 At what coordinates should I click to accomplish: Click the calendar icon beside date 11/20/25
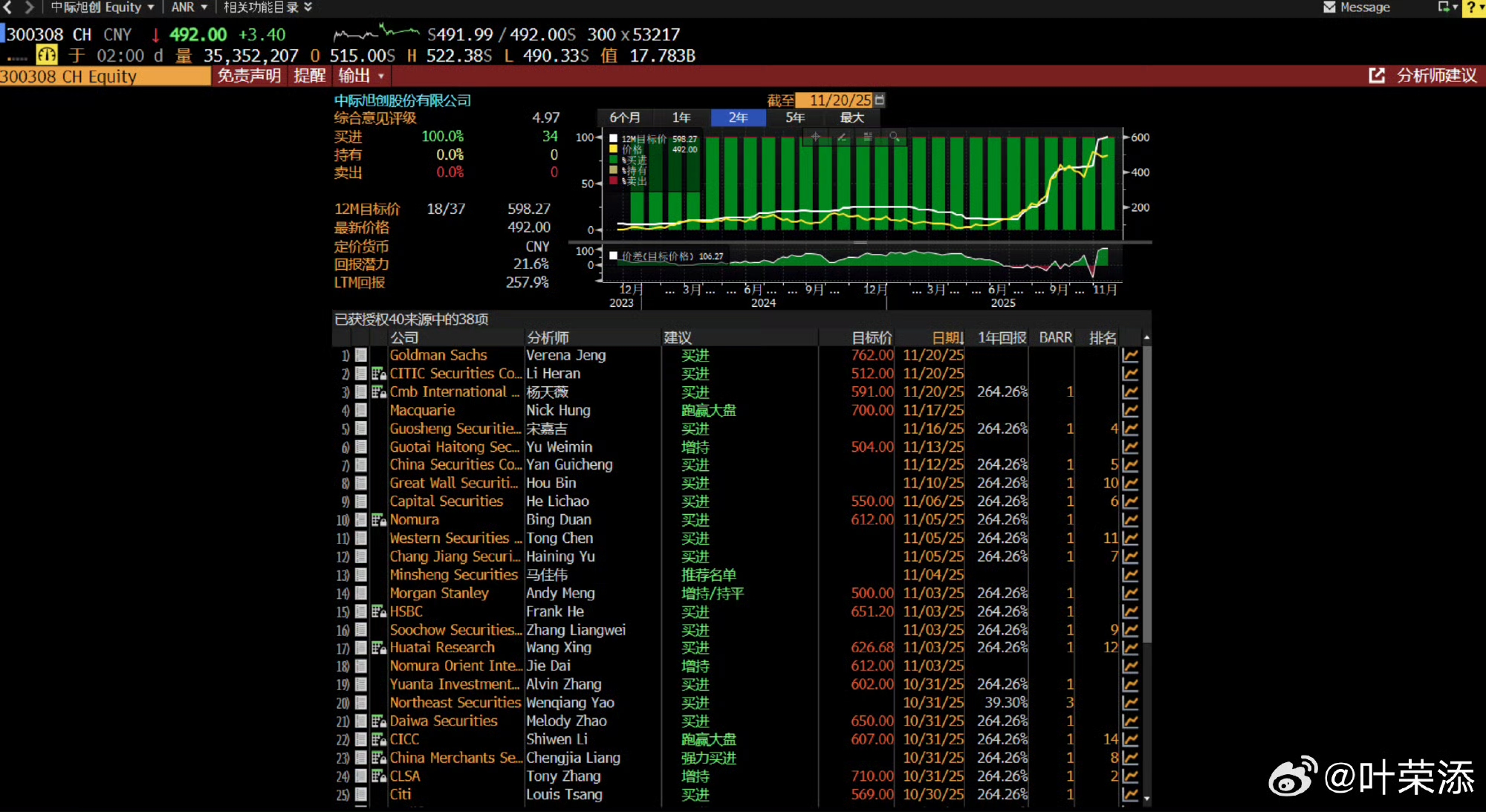[x=880, y=100]
